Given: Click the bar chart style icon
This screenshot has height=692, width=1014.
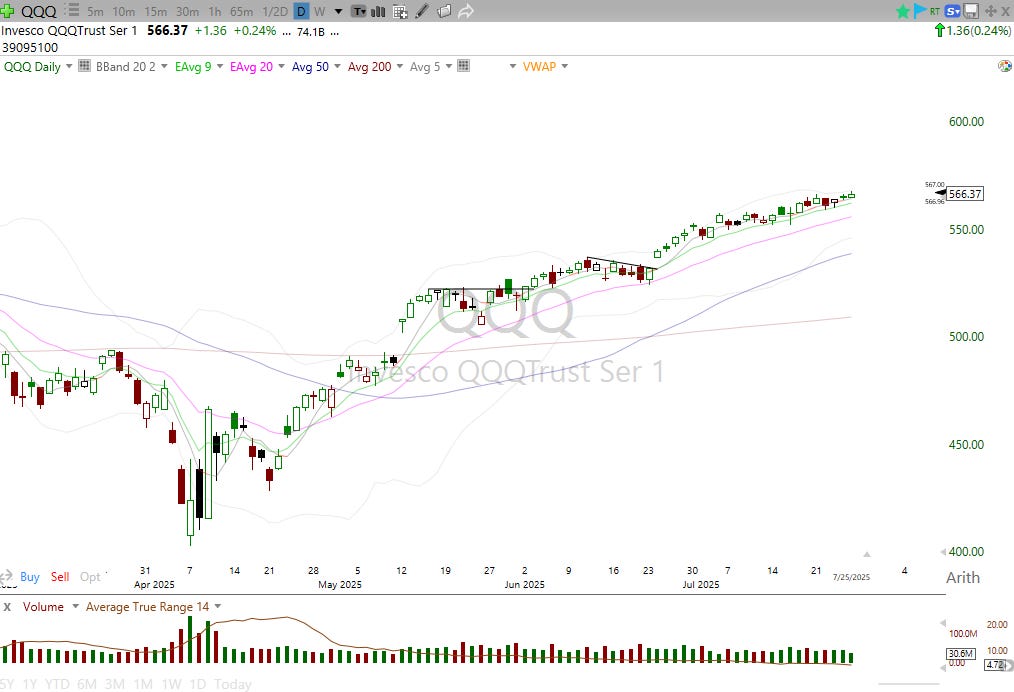Looking at the screenshot, I should pyautogui.click(x=378, y=11).
